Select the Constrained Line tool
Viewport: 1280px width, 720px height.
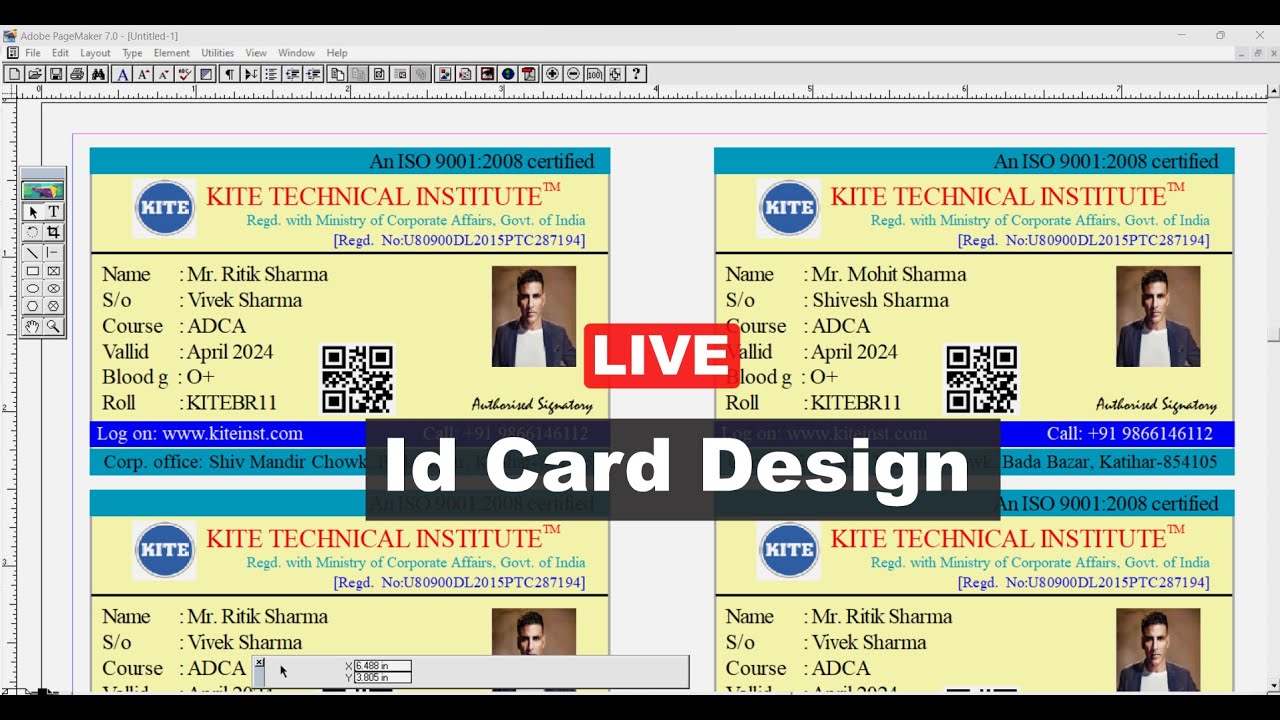(x=54, y=252)
